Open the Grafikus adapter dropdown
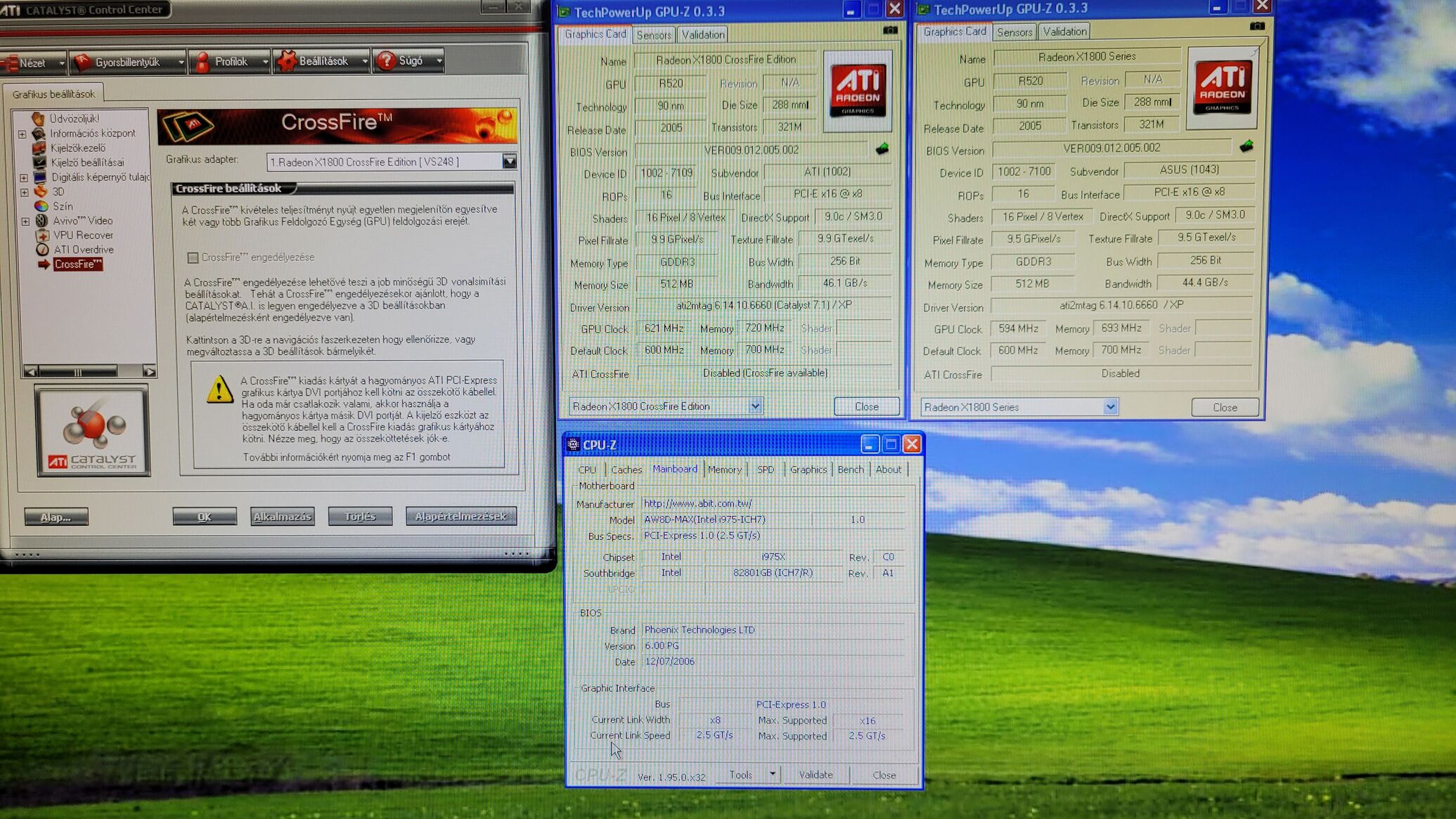 pyautogui.click(x=510, y=161)
